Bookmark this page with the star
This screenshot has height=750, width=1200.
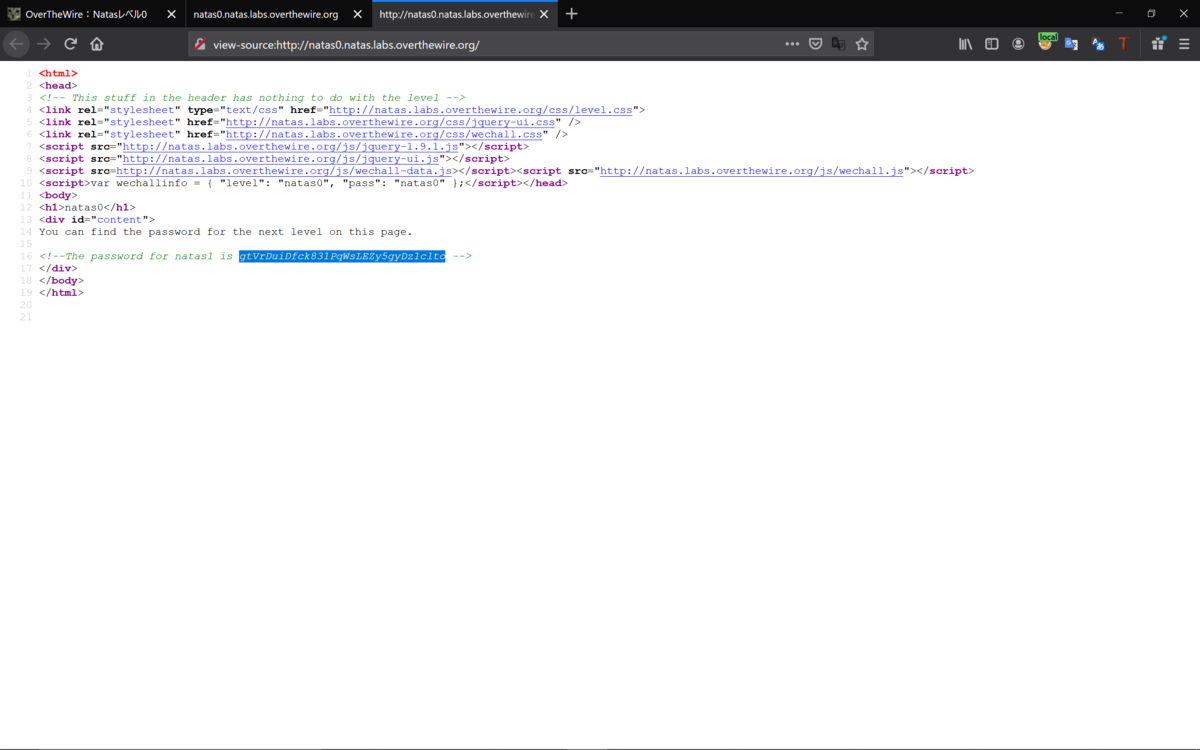point(862,44)
